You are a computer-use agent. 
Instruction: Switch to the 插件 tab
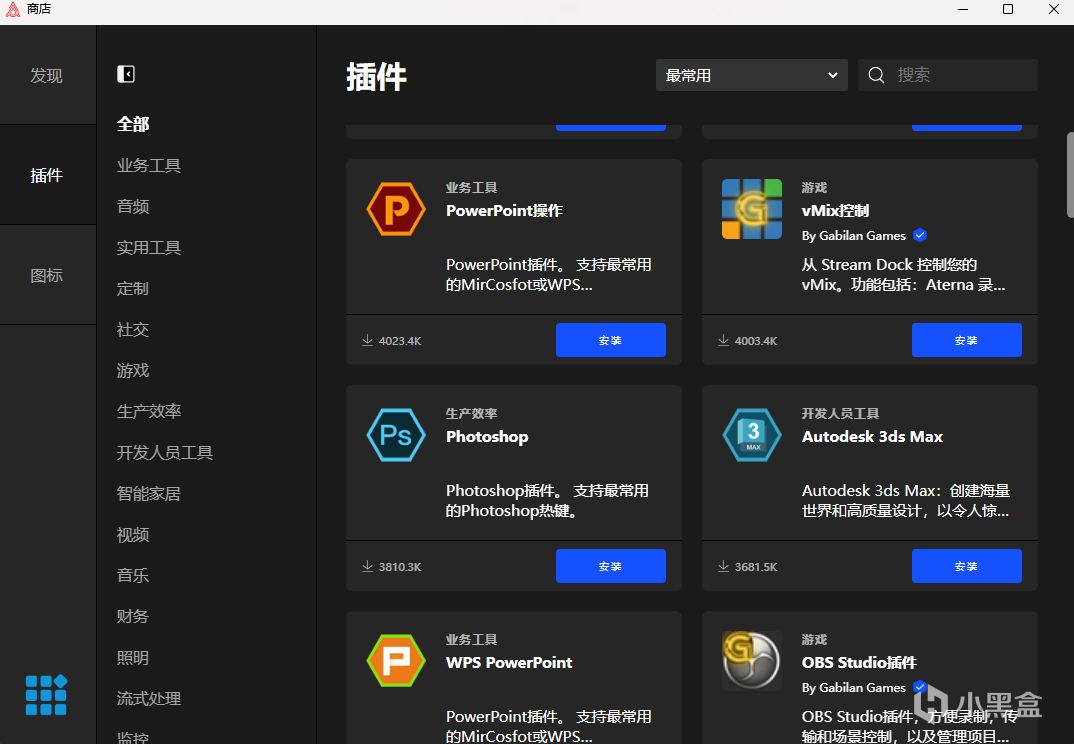tap(47, 175)
